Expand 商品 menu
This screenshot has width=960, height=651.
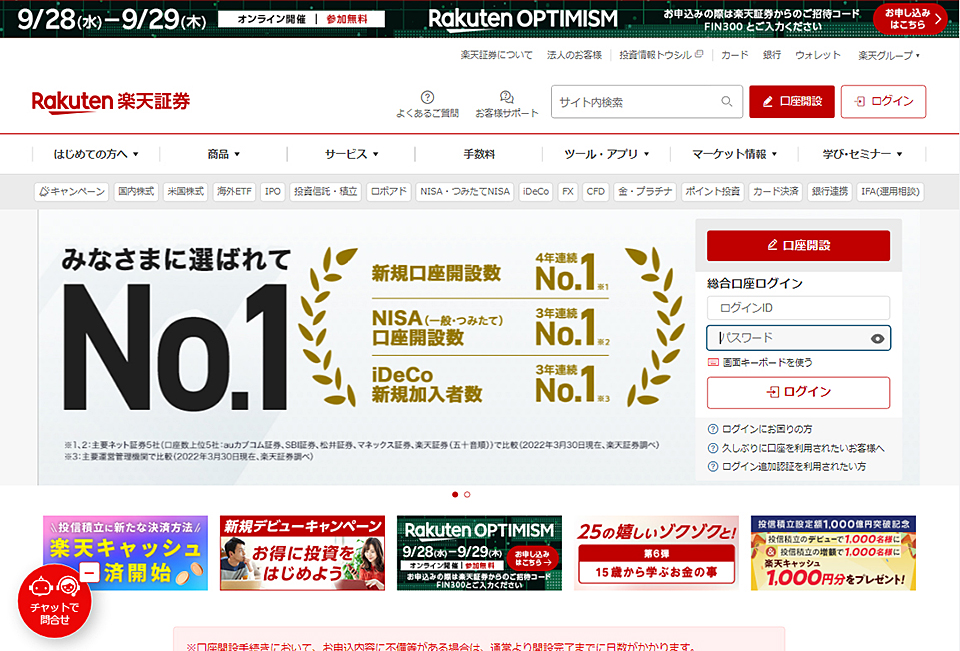[x=223, y=154]
